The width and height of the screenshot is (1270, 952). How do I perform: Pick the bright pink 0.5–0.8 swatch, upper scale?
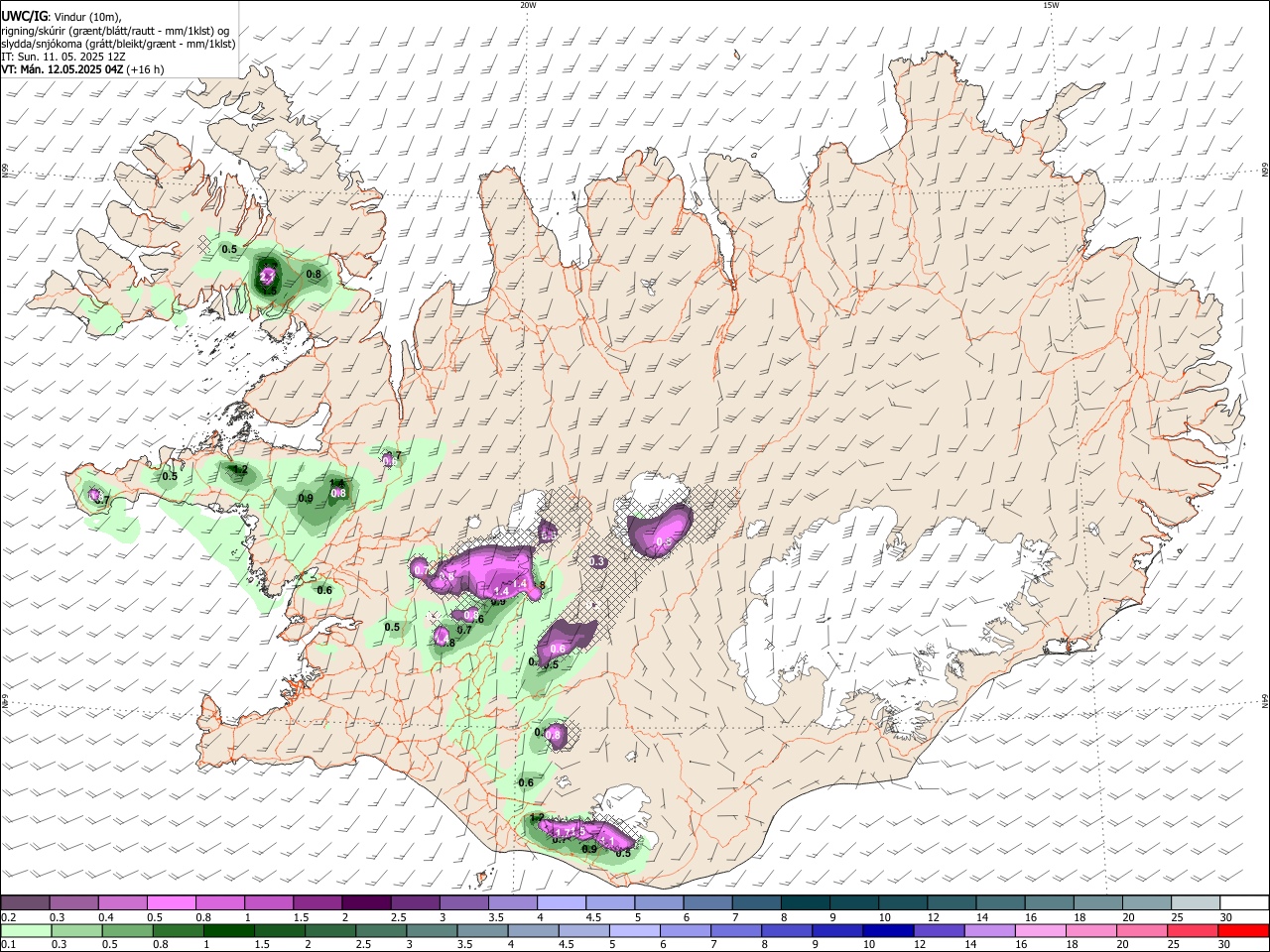[x=172, y=902]
